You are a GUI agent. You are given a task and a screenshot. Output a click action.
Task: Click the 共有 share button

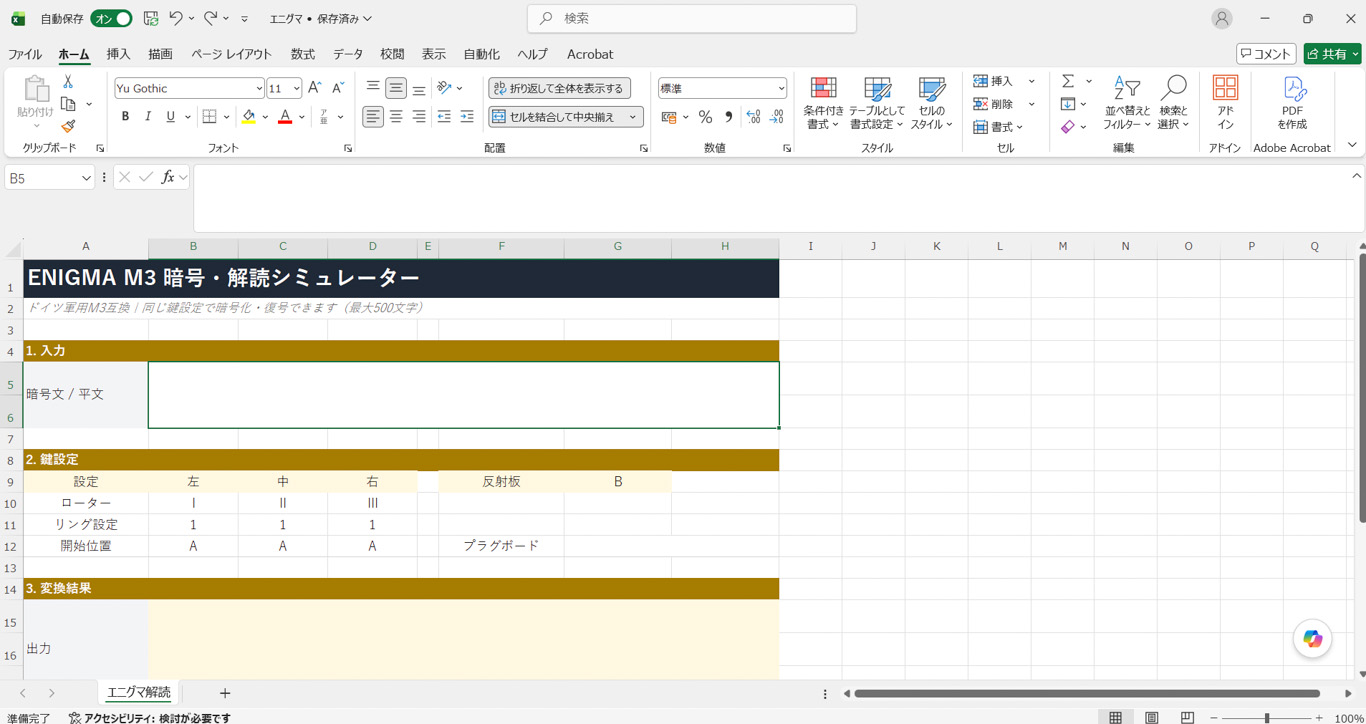[x=1333, y=54]
